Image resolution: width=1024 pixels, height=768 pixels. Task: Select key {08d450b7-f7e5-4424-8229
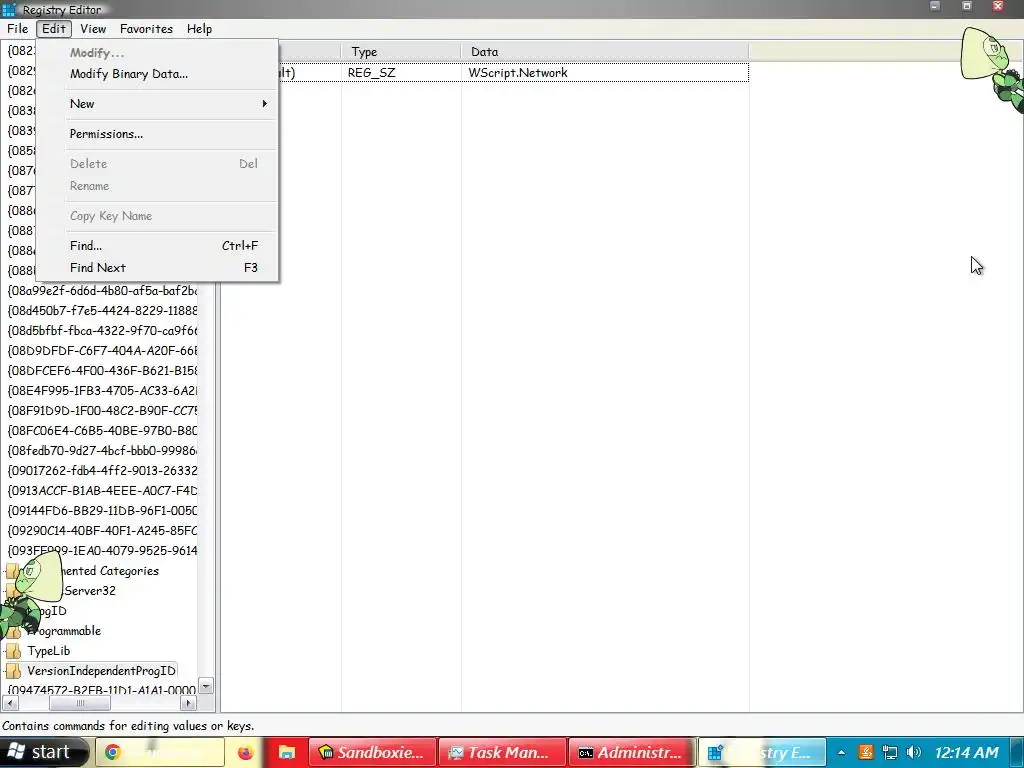[x=102, y=310]
